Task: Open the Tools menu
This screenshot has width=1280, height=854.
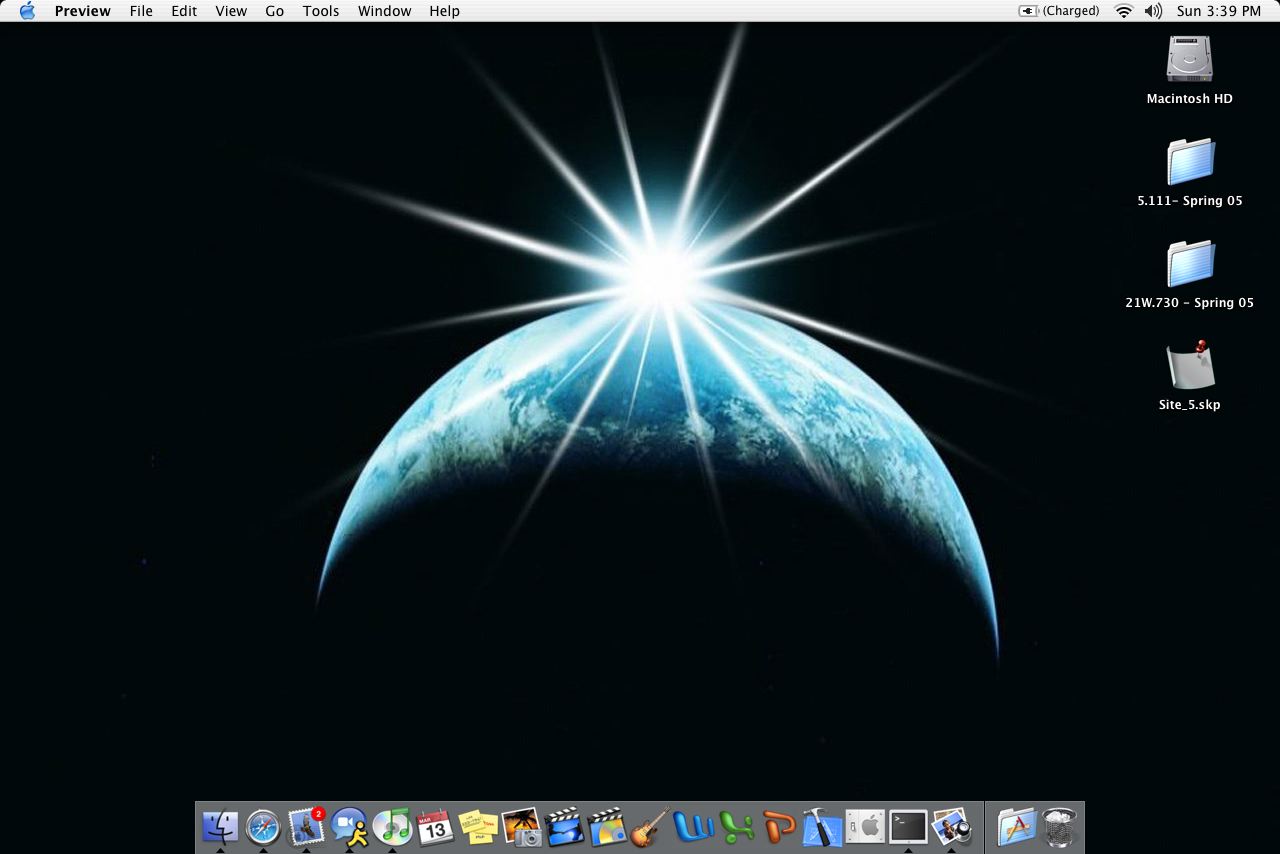Action: pos(321,11)
